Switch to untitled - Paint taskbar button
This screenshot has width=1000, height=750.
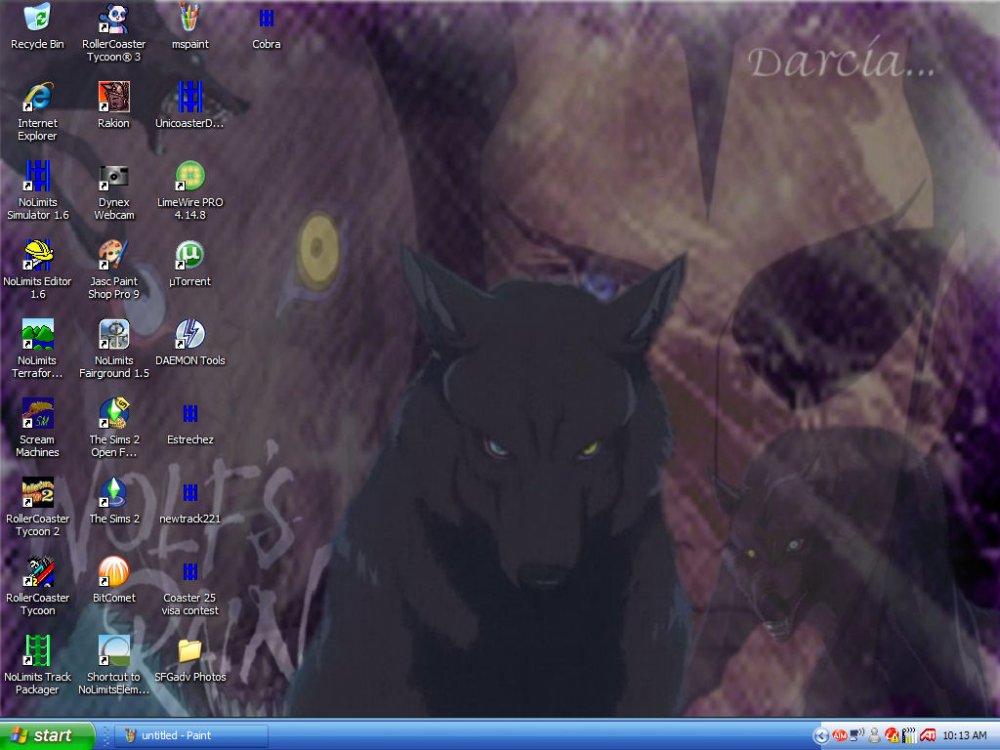click(191, 736)
